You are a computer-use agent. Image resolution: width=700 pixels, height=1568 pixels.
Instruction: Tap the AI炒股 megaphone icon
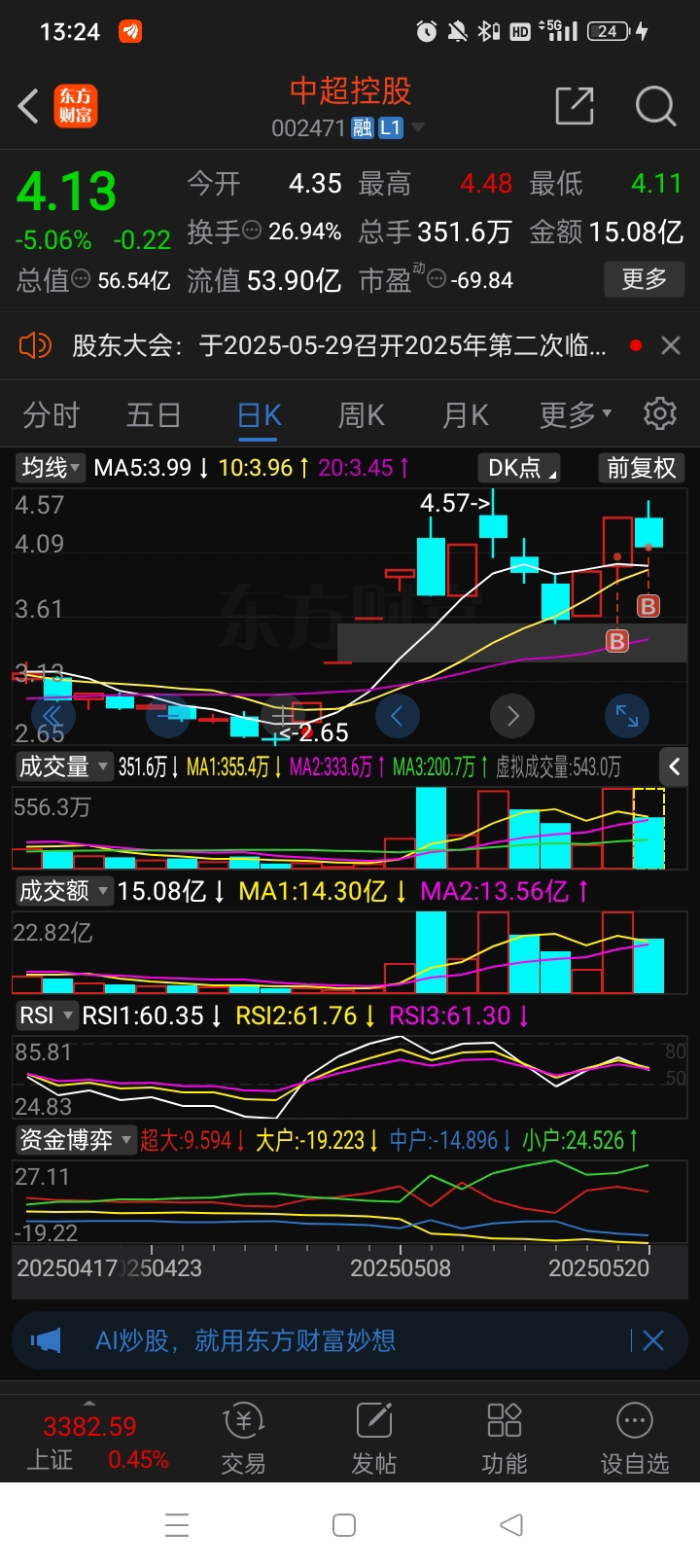tap(46, 1340)
